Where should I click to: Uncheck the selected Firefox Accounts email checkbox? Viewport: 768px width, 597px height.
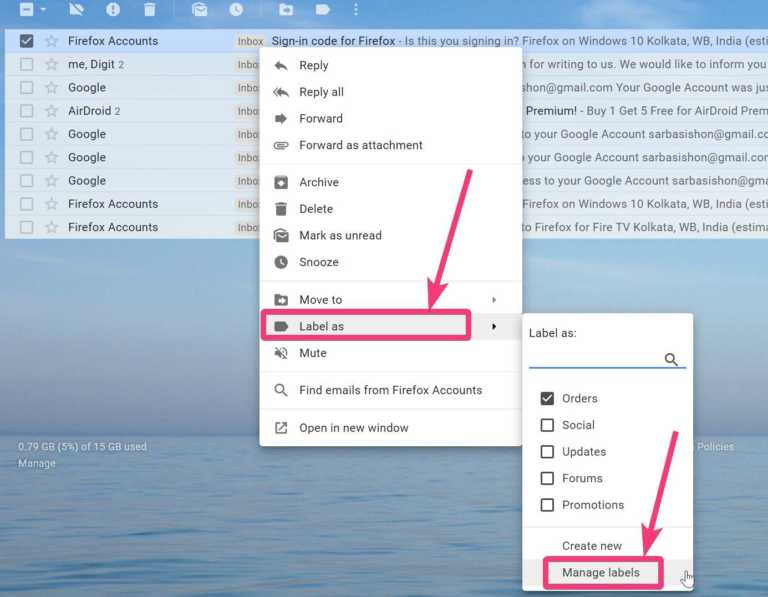tap(26, 41)
